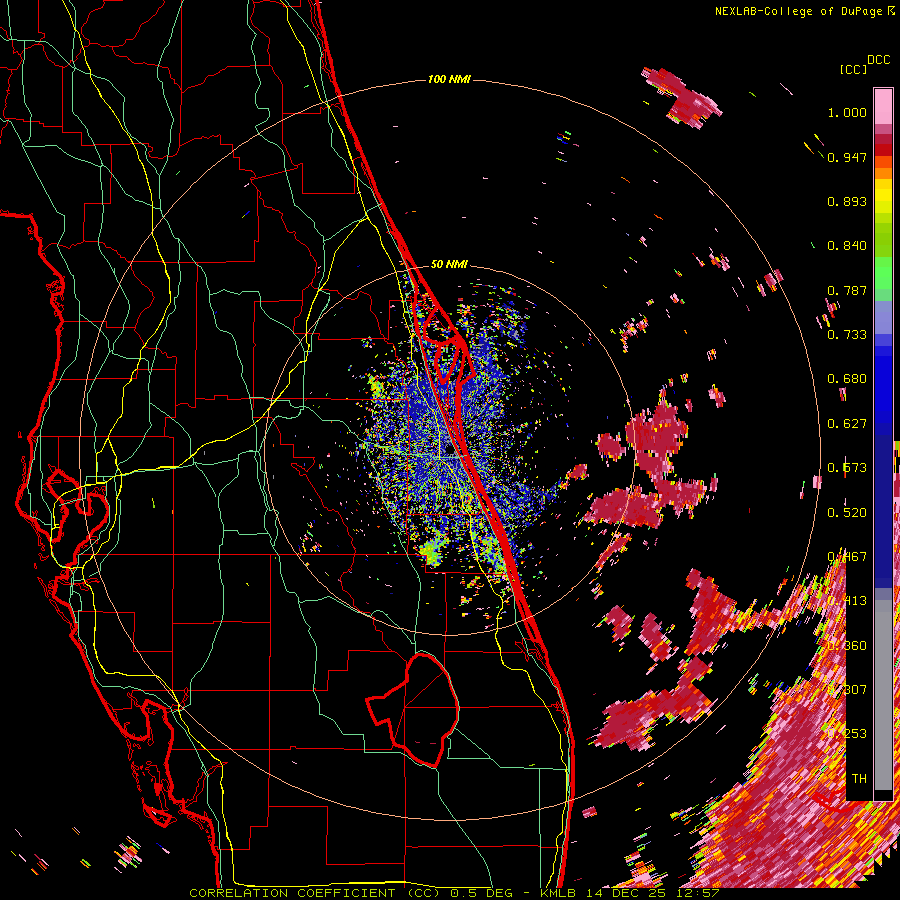The height and width of the screenshot is (900, 900).
Task: Click the 0.520 color scale value
Action: pos(847,513)
